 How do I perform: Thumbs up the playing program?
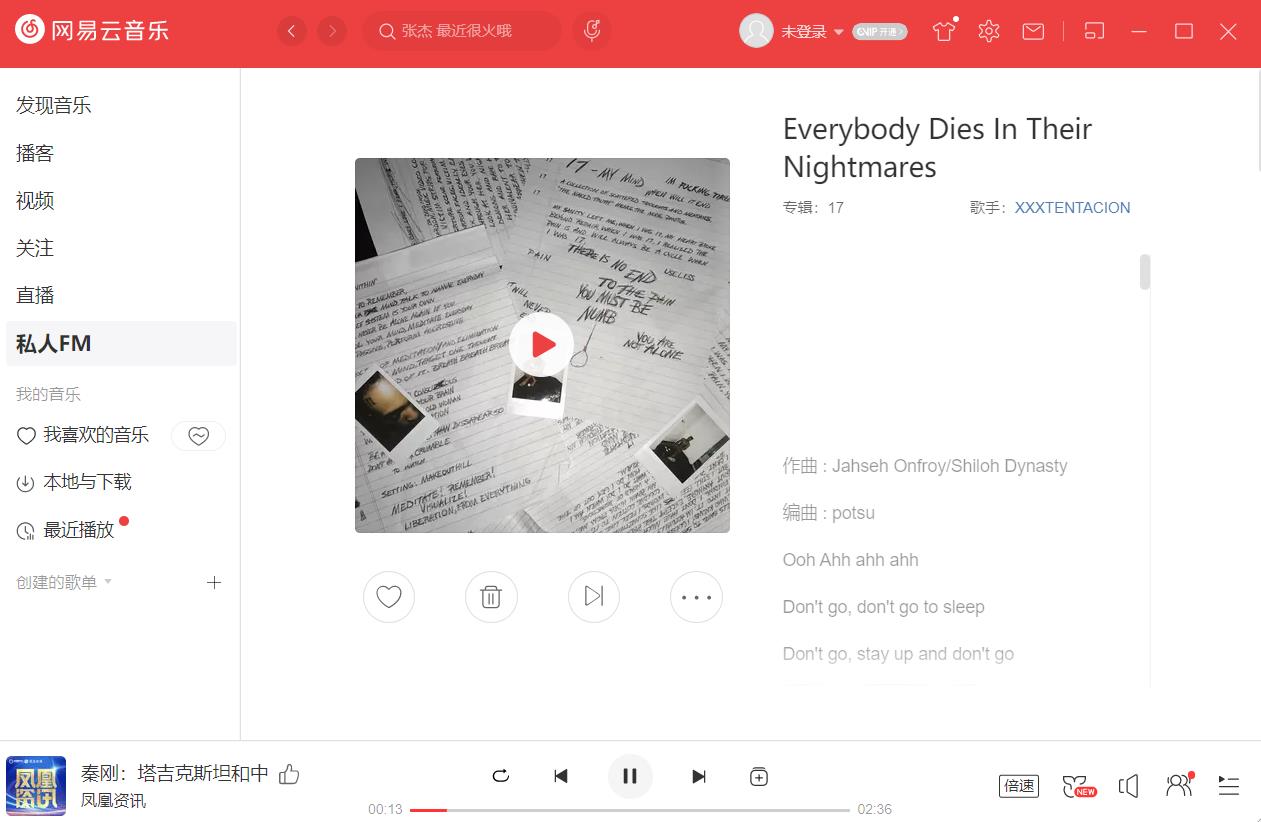289,774
